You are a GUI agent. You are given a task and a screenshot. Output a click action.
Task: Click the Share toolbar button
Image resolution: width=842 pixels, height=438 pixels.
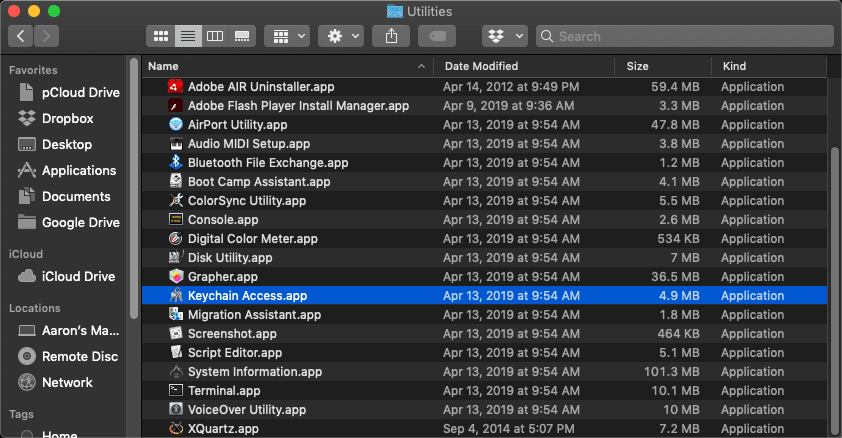[390, 36]
